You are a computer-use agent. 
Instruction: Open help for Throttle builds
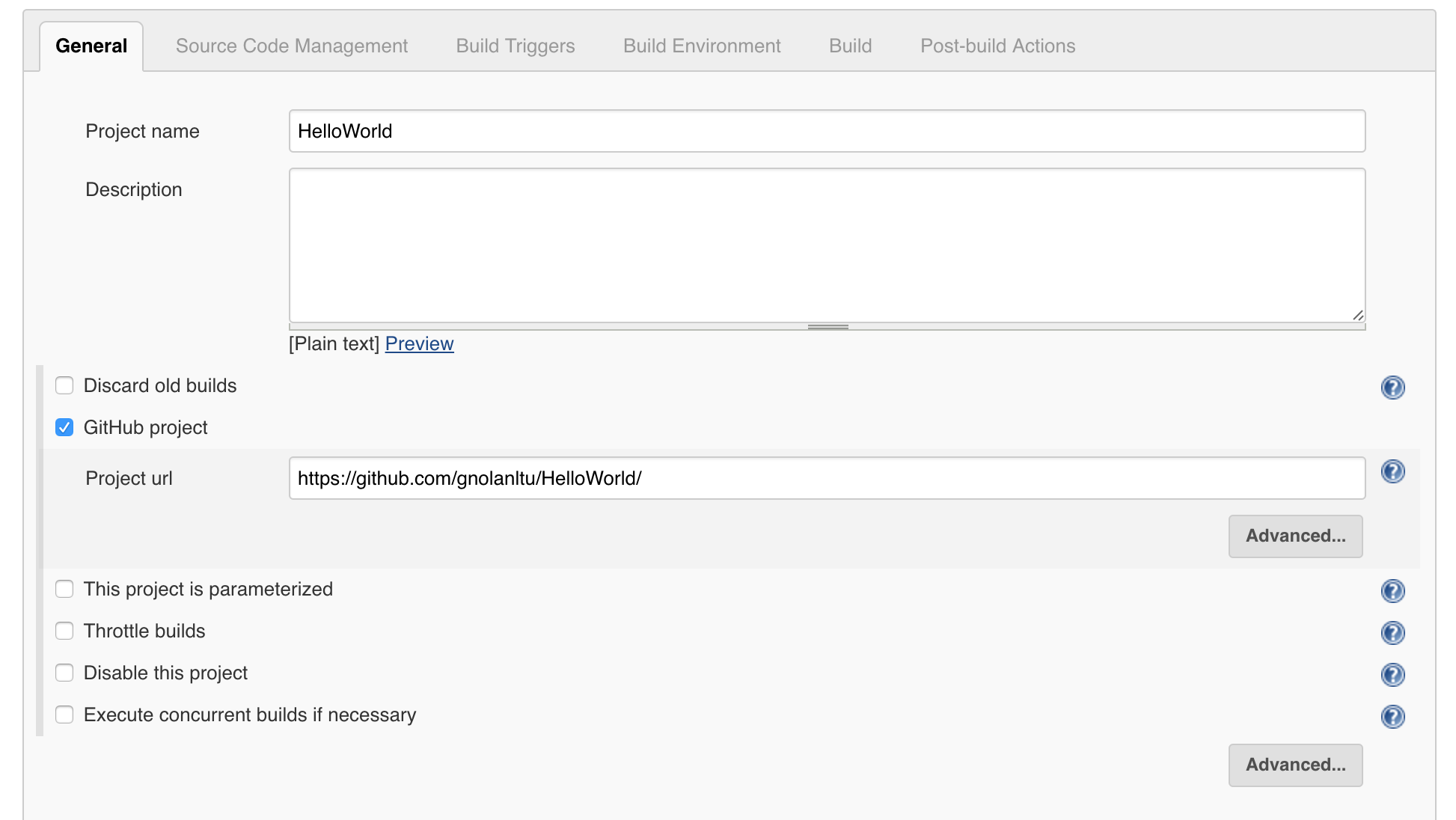1392,633
